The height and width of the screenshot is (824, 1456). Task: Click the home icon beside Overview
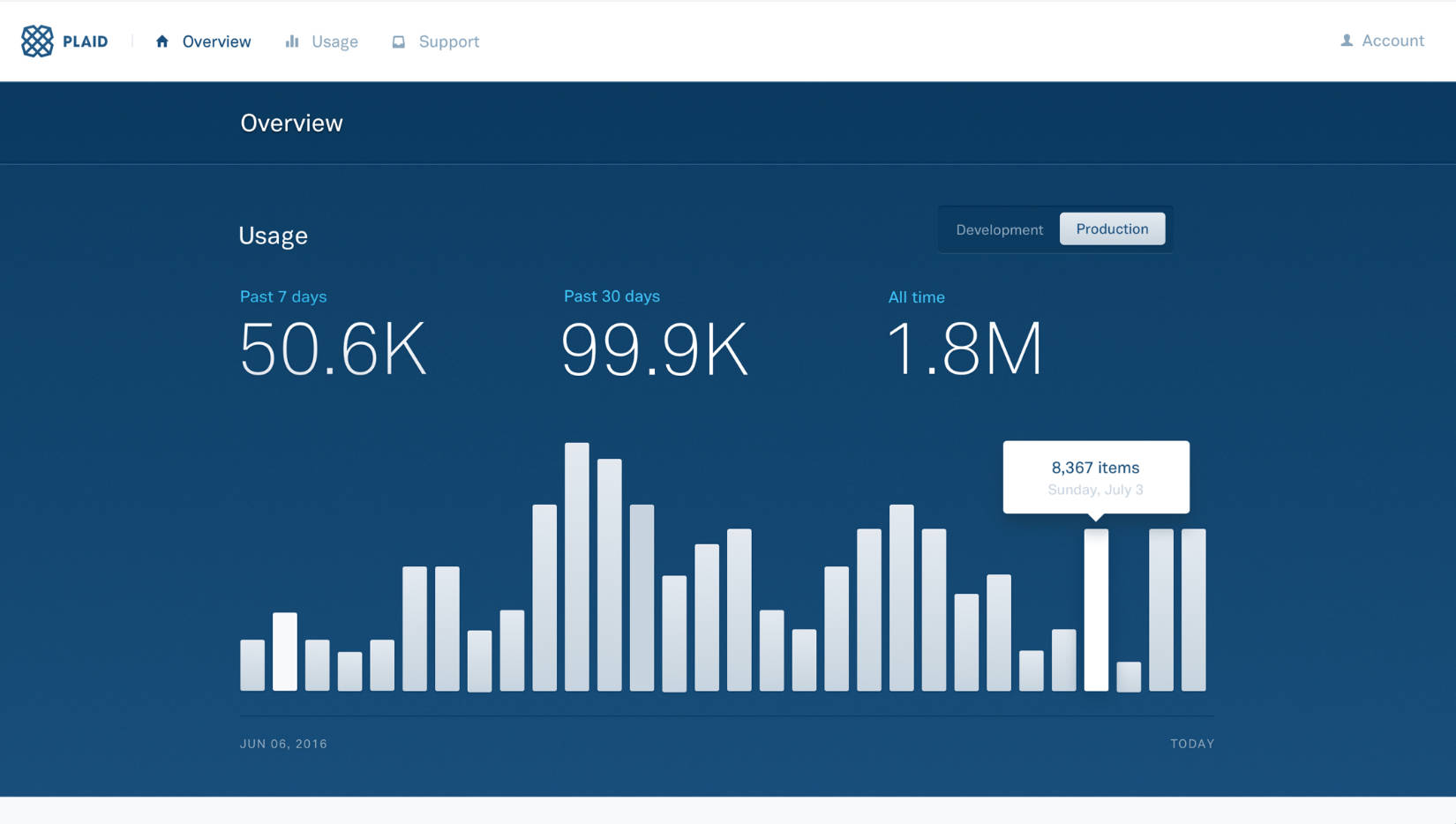(162, 41)
